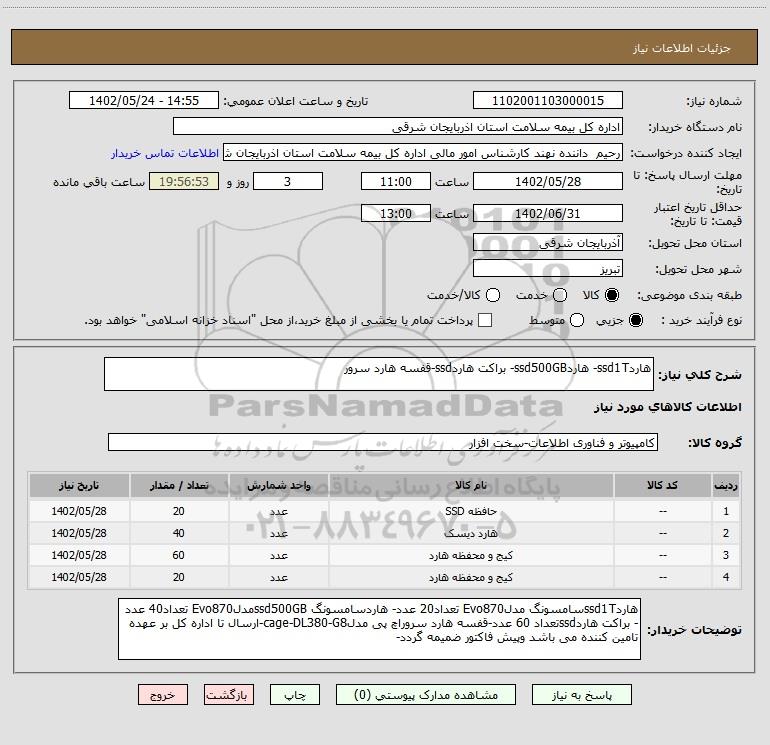Select the متوسط purchase type radio
The image size is (770, 745).
(577, 320)
